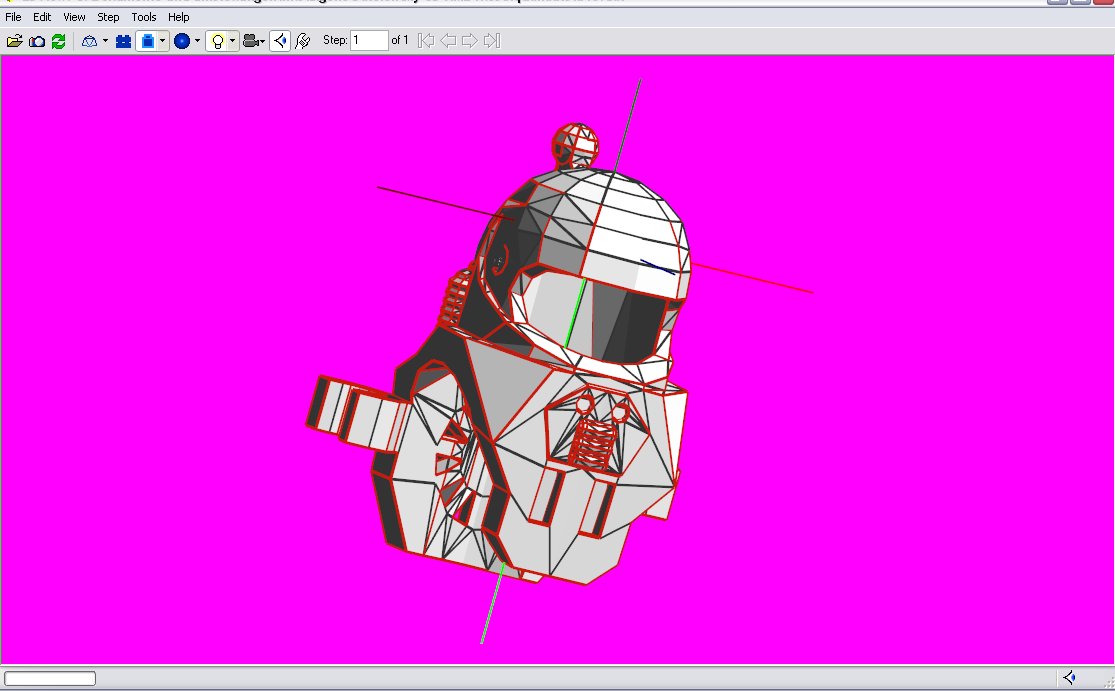Click the examine mode icon in the toolbar
The image size is (1115, 691).
tap(280, 41)
